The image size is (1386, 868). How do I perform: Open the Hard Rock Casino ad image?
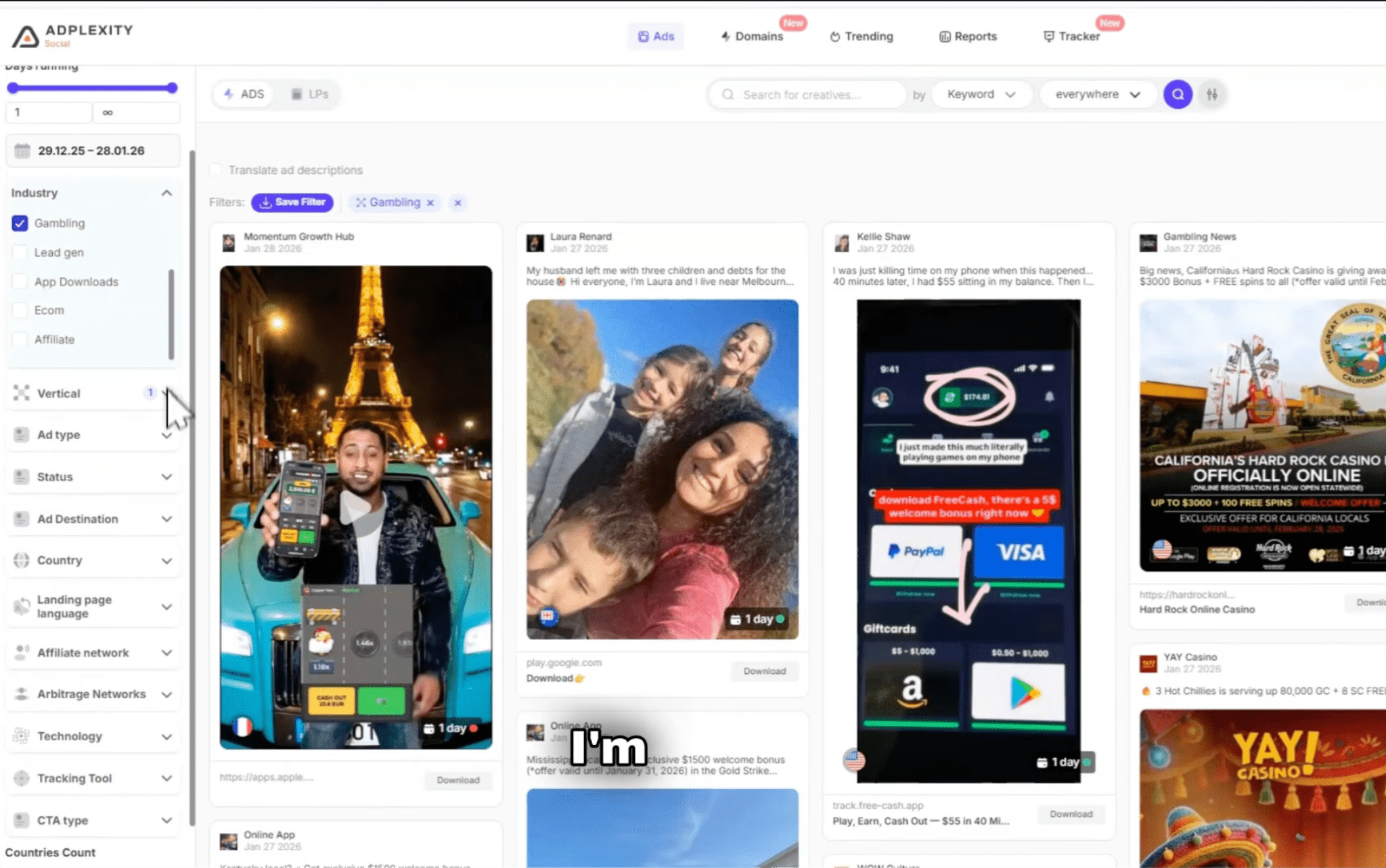pyautogui.click(x=1262, y=436)
